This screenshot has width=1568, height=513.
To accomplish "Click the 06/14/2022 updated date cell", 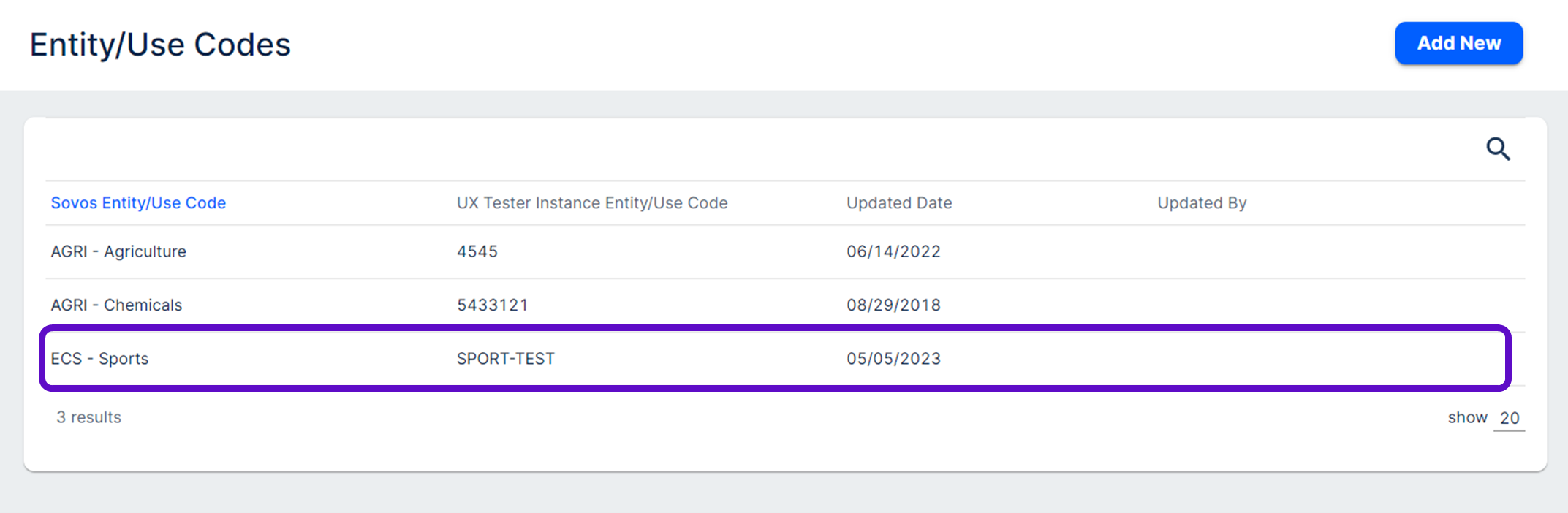I will [x=893, y=251].
